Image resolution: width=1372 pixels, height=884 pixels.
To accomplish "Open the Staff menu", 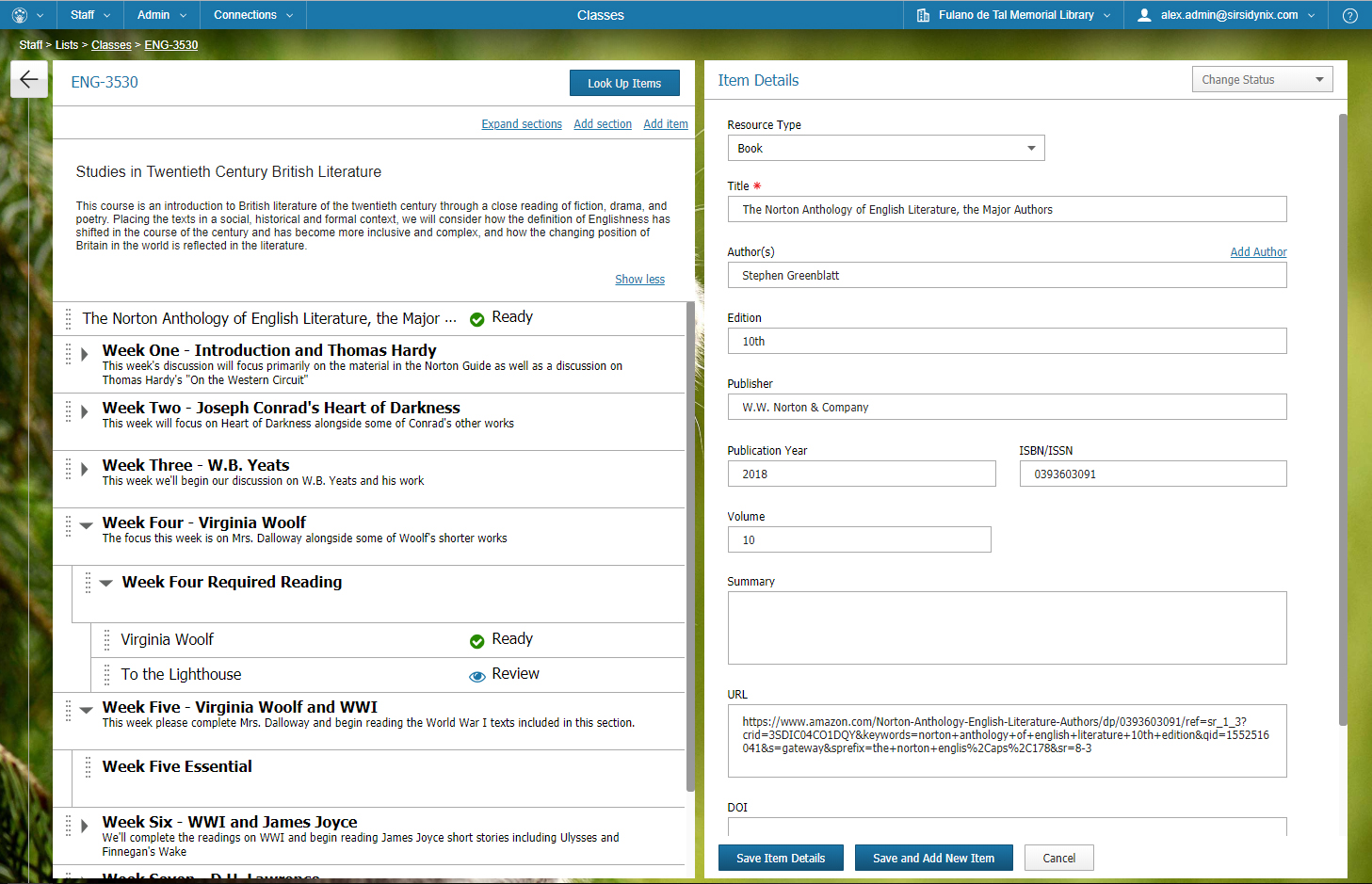I will tap(90, 15).
